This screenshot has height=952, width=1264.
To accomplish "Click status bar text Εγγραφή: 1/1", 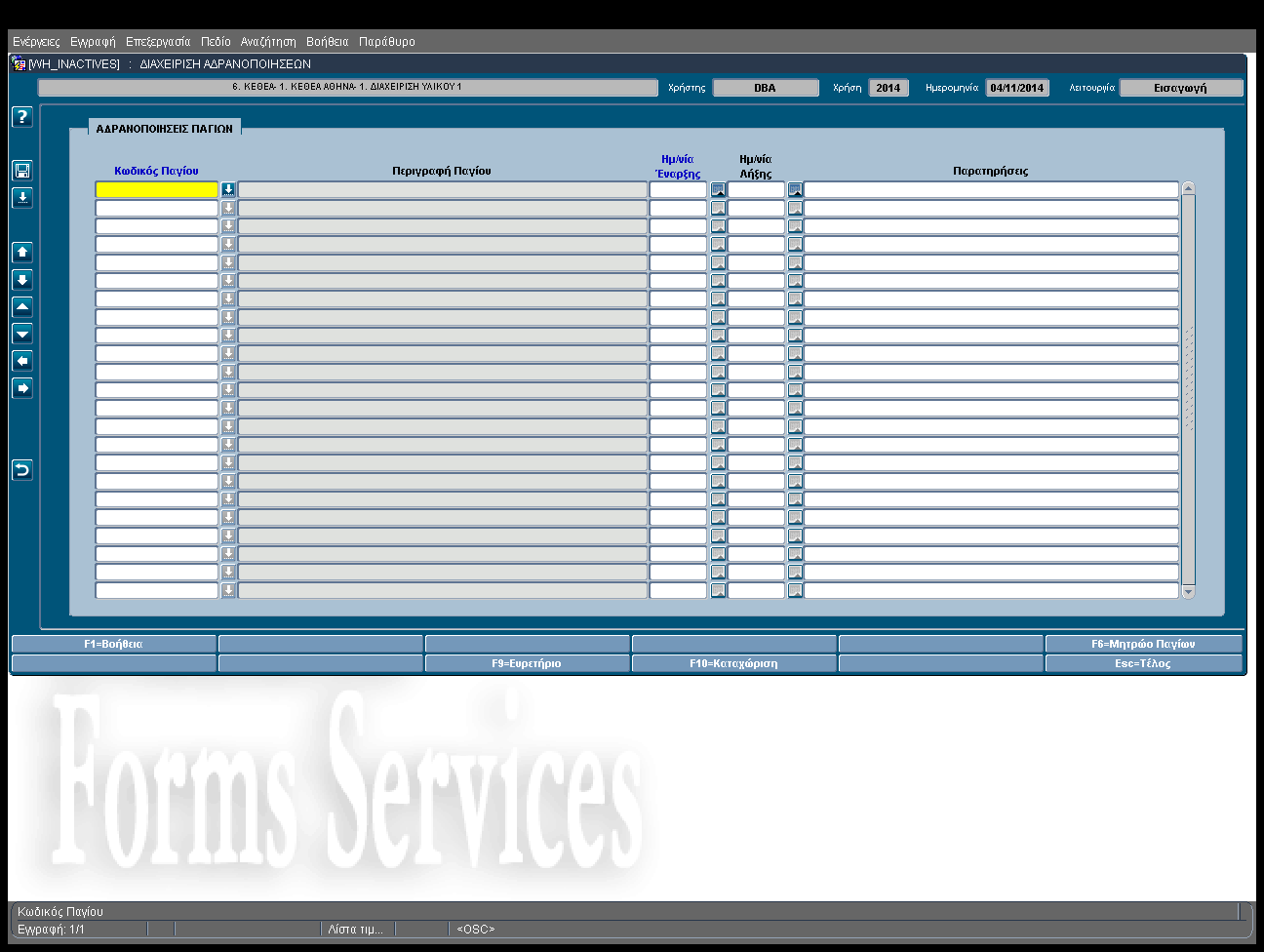I will pyautogui.click(x=51, y=930).
